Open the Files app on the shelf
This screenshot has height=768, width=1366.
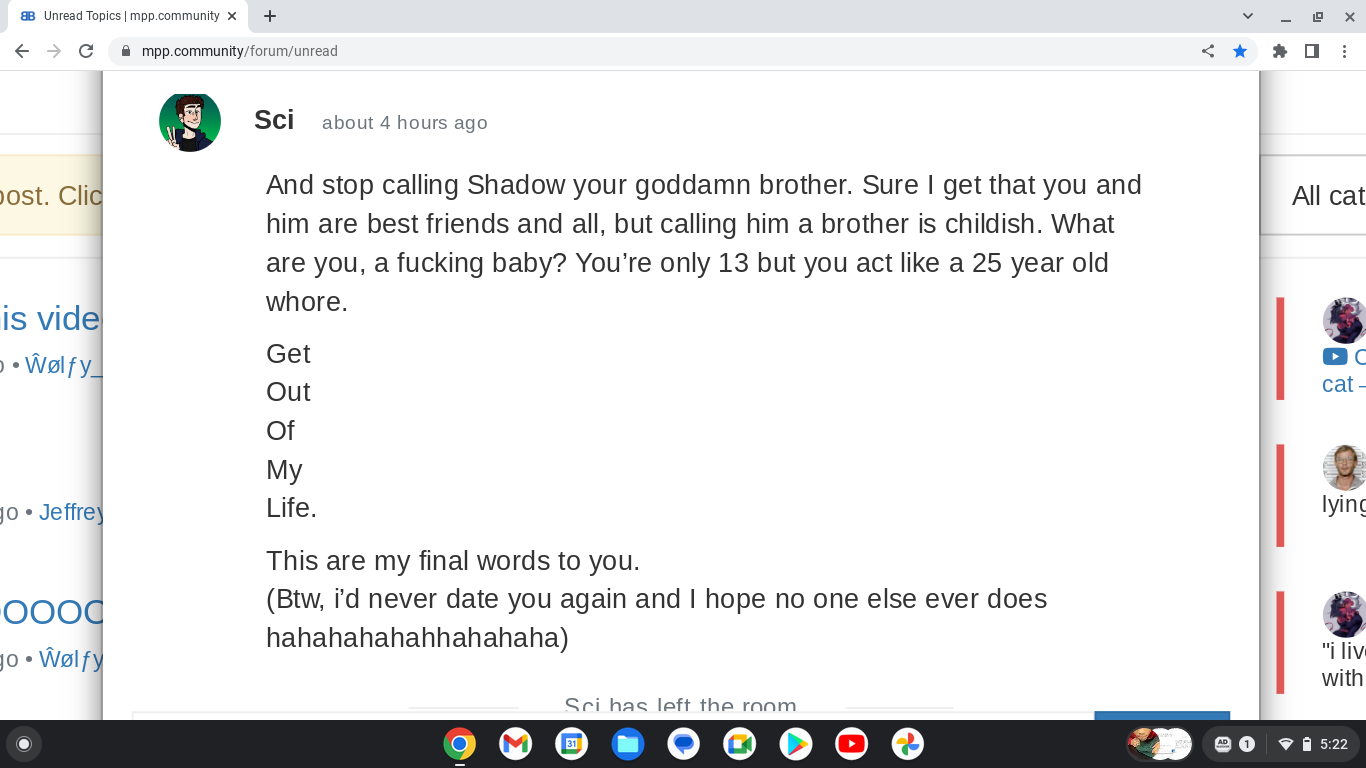point(627,744)
